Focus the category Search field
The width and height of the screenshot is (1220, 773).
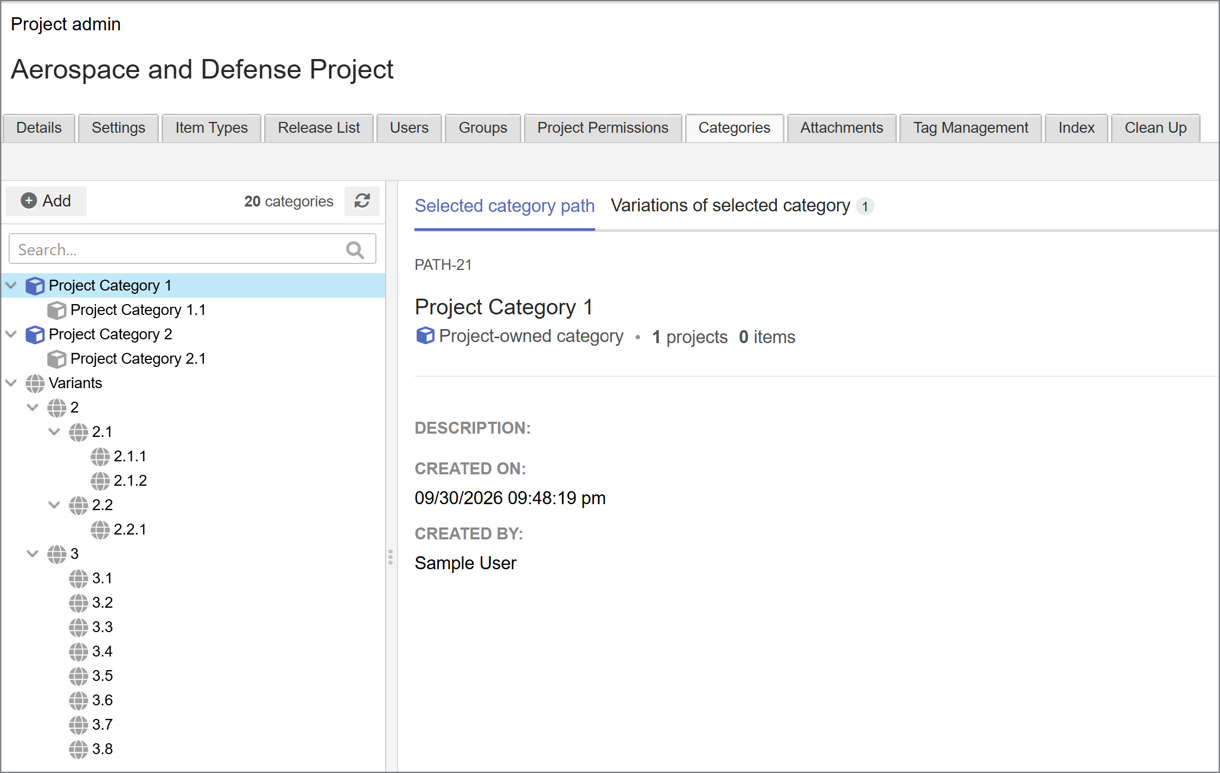tap(193, 249)
